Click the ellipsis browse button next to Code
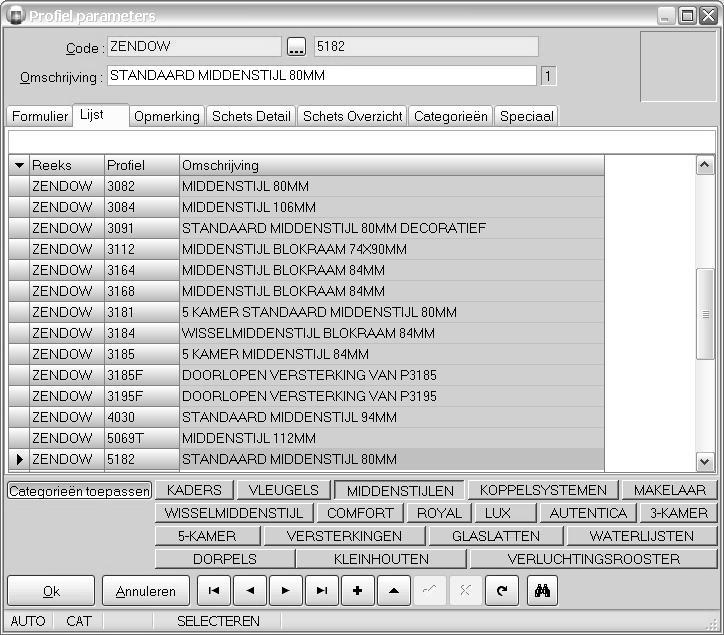Viewport: 724px width, 635px height. 296,47
